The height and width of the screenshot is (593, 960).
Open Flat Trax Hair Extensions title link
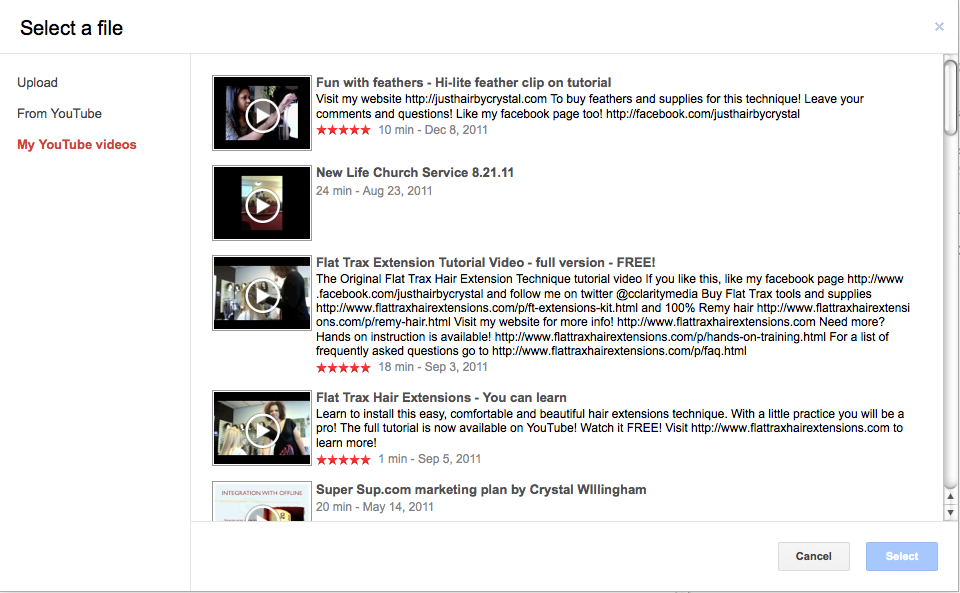pos(441,398)
